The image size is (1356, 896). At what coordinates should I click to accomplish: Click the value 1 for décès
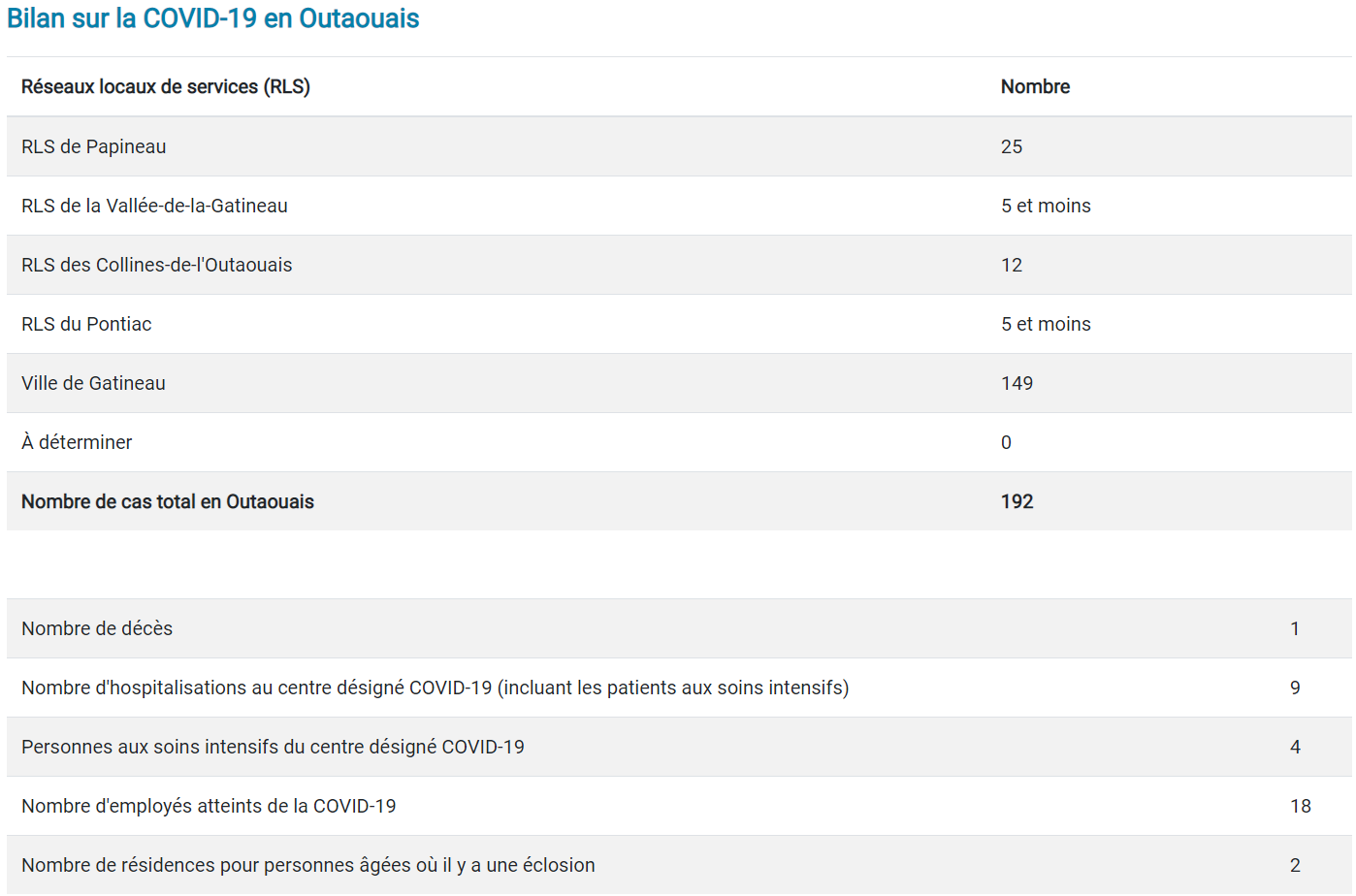click(x=1295, y=628)
